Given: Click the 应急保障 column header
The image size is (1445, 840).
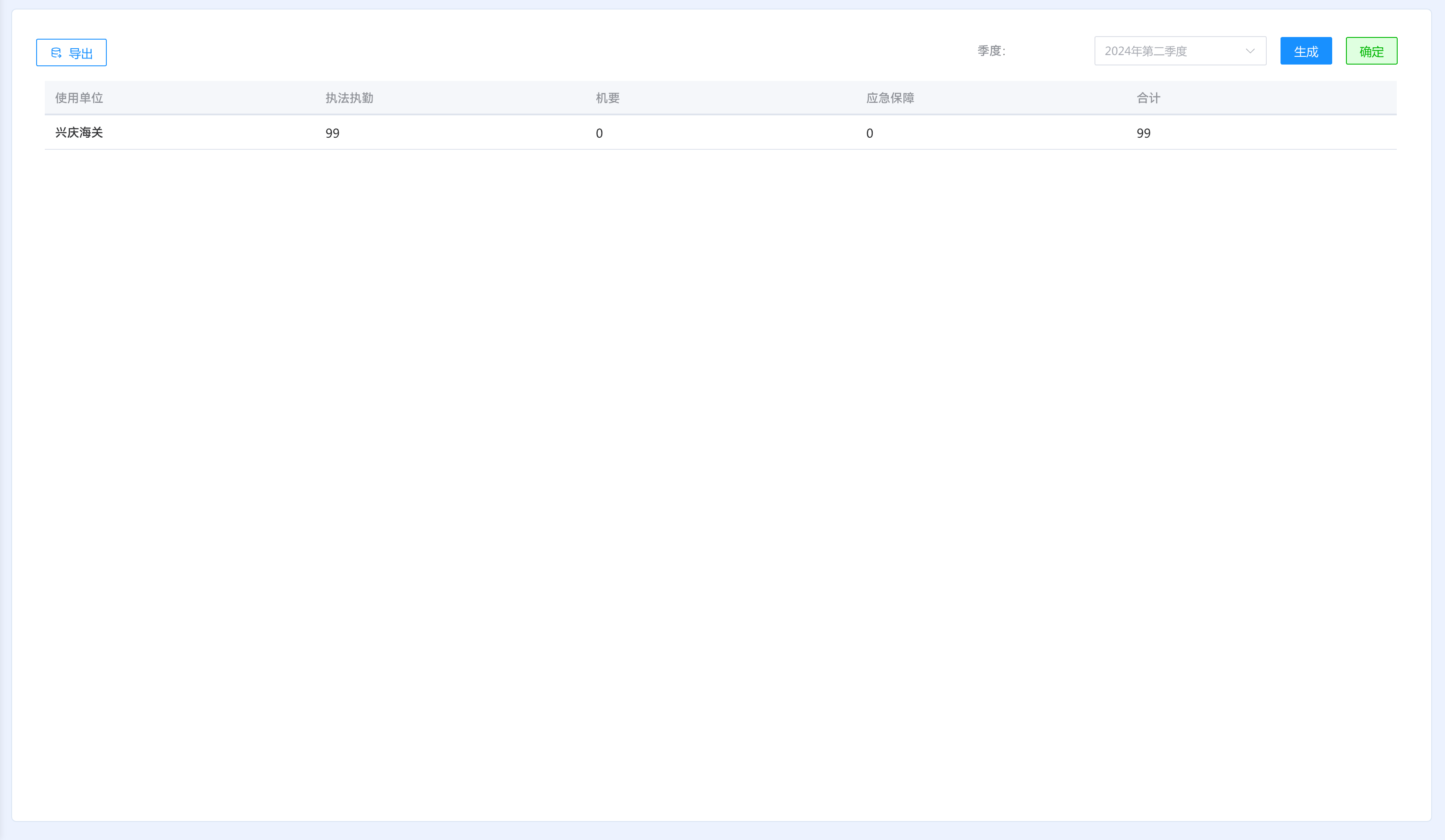Looking at the screenshot, I should point(890,98).
